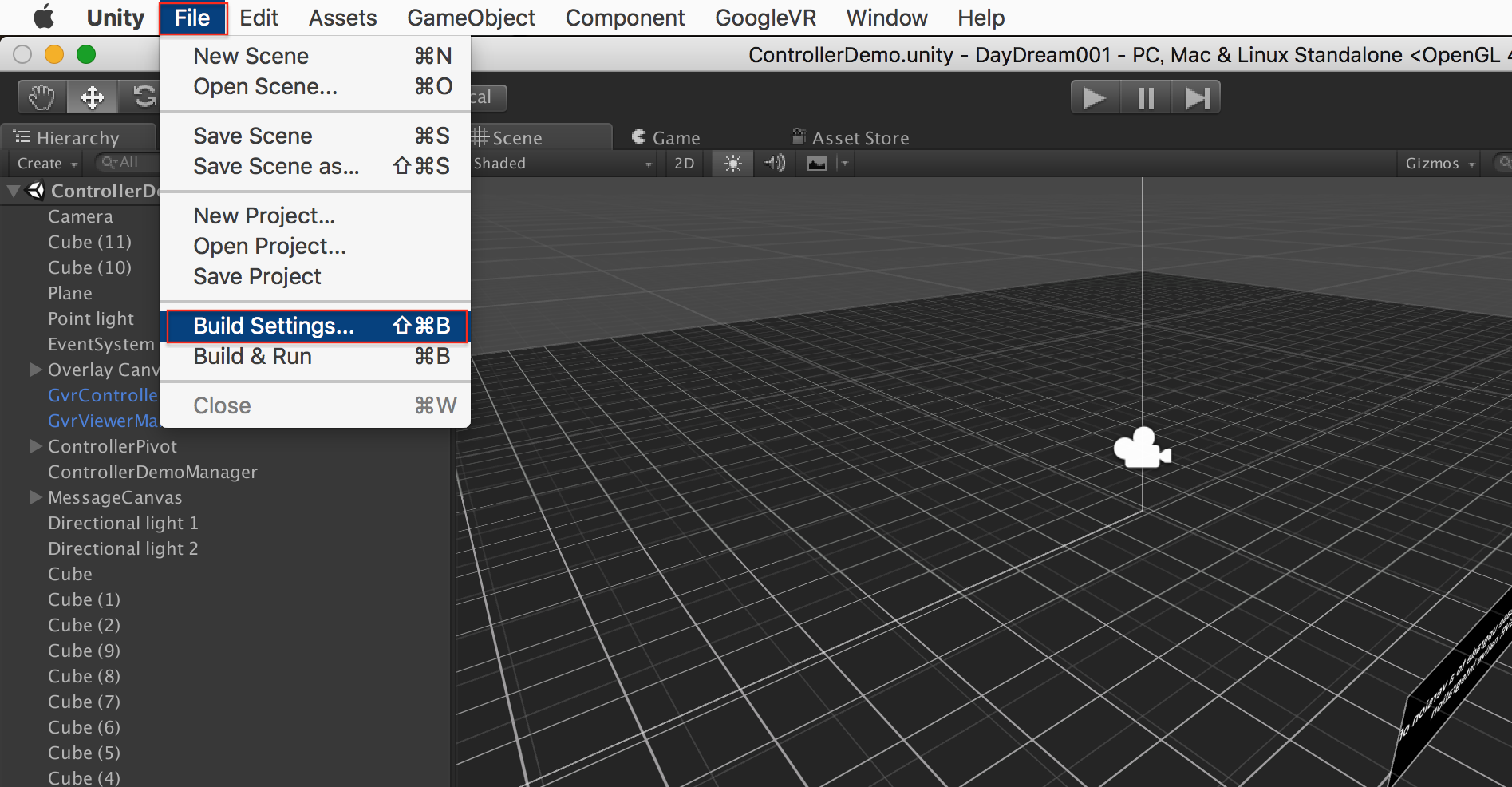
Task: Choose Open Scene... menu item
Action: [x=315, y=86]
